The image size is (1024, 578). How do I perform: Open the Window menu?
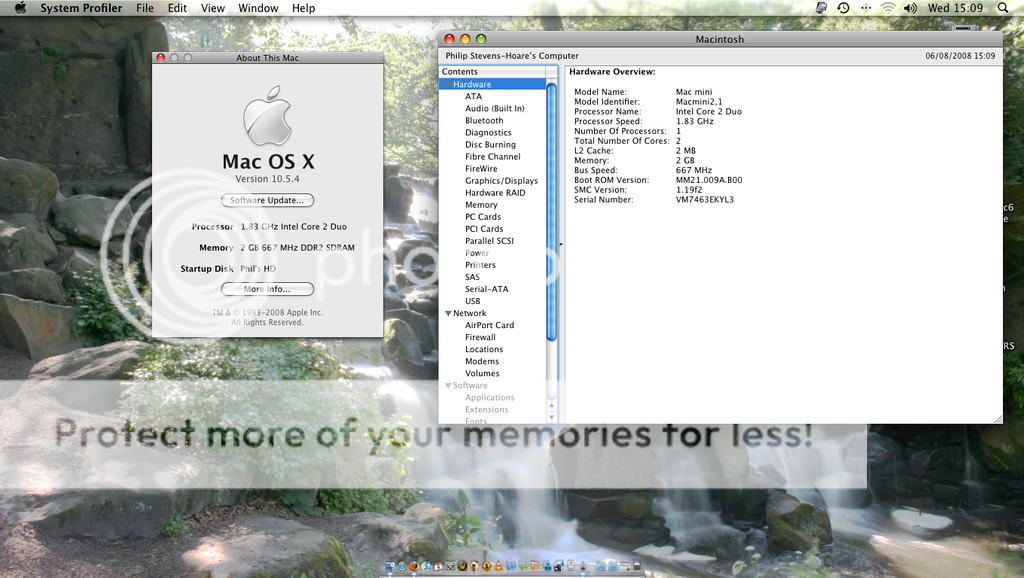tap(258, 8)
